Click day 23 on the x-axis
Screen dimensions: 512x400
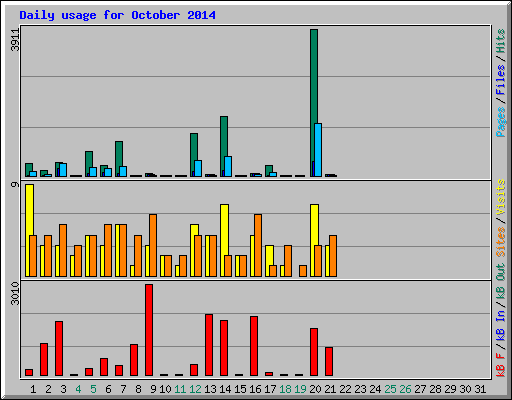360,389
